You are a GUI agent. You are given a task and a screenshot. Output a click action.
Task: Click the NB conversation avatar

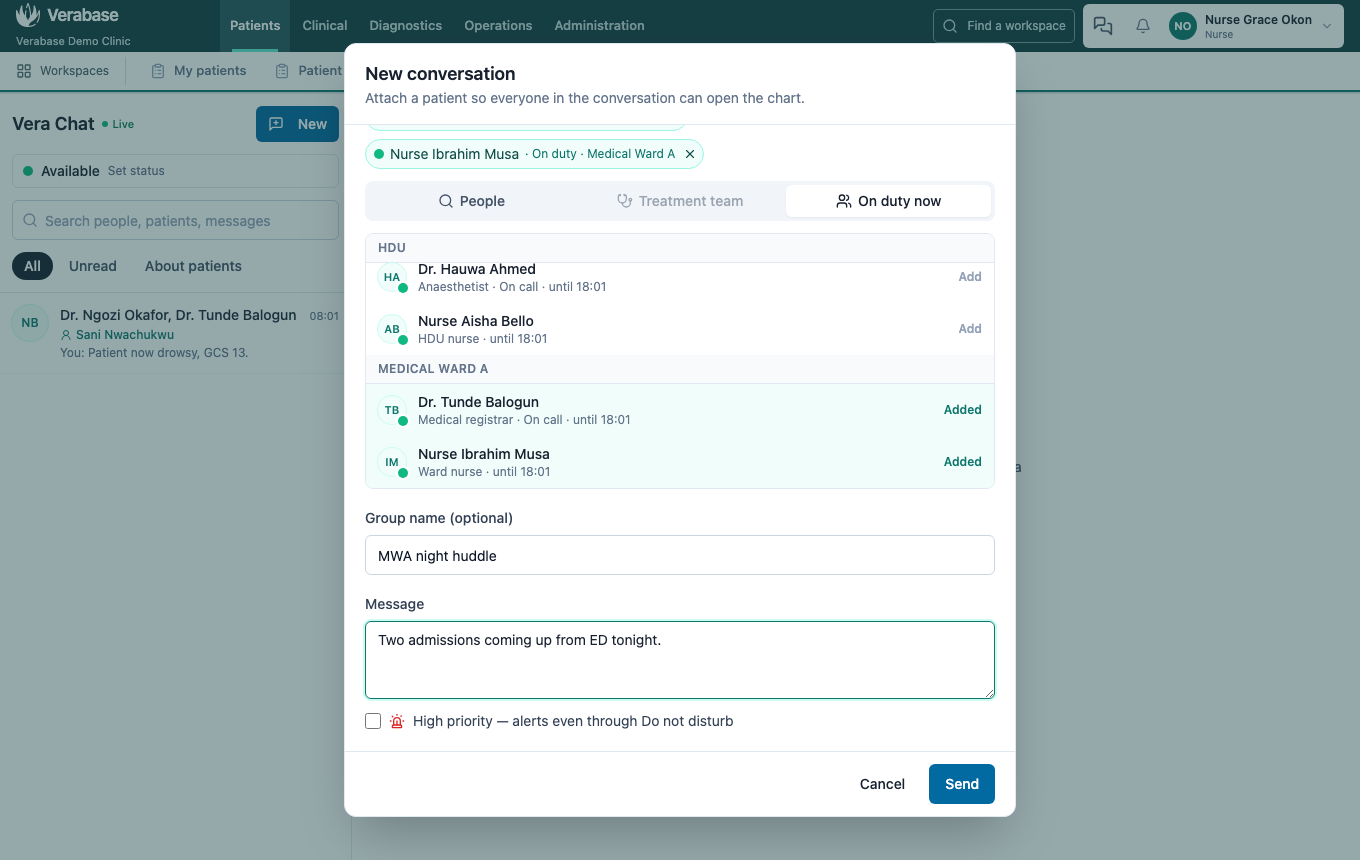tap(30, 323)
